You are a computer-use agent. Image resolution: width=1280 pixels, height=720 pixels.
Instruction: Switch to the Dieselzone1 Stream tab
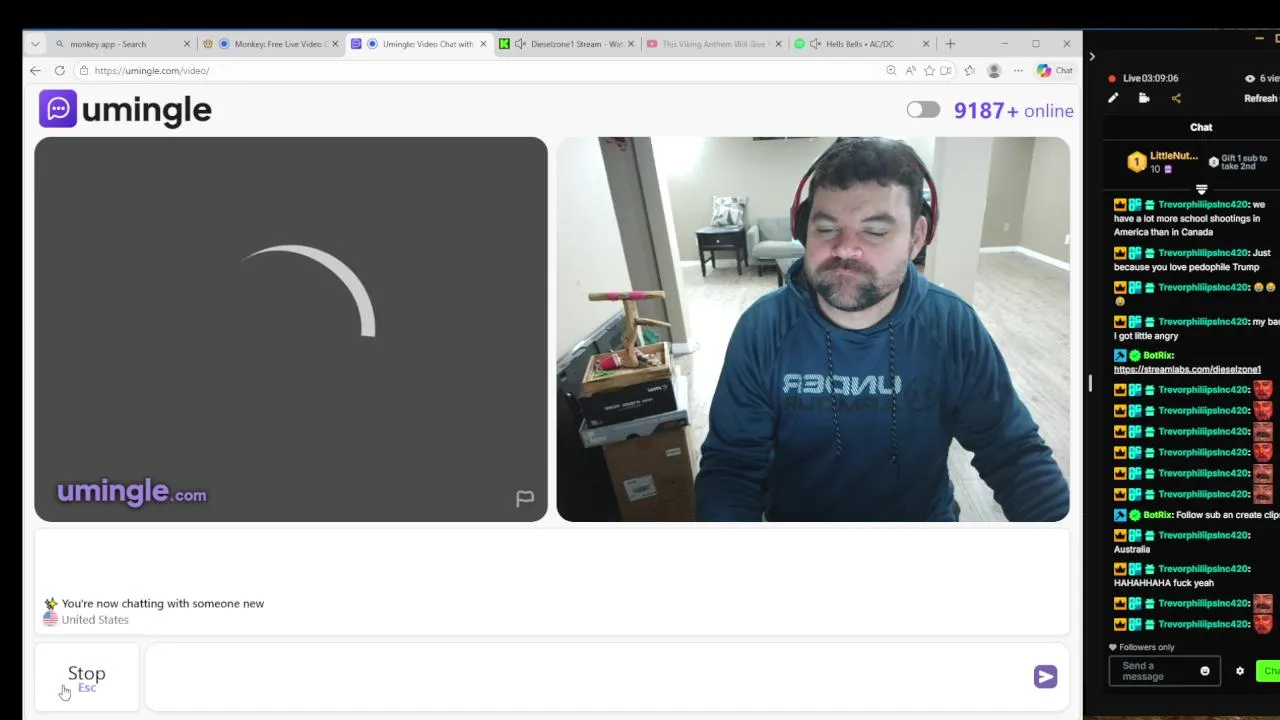coord(568,44)
